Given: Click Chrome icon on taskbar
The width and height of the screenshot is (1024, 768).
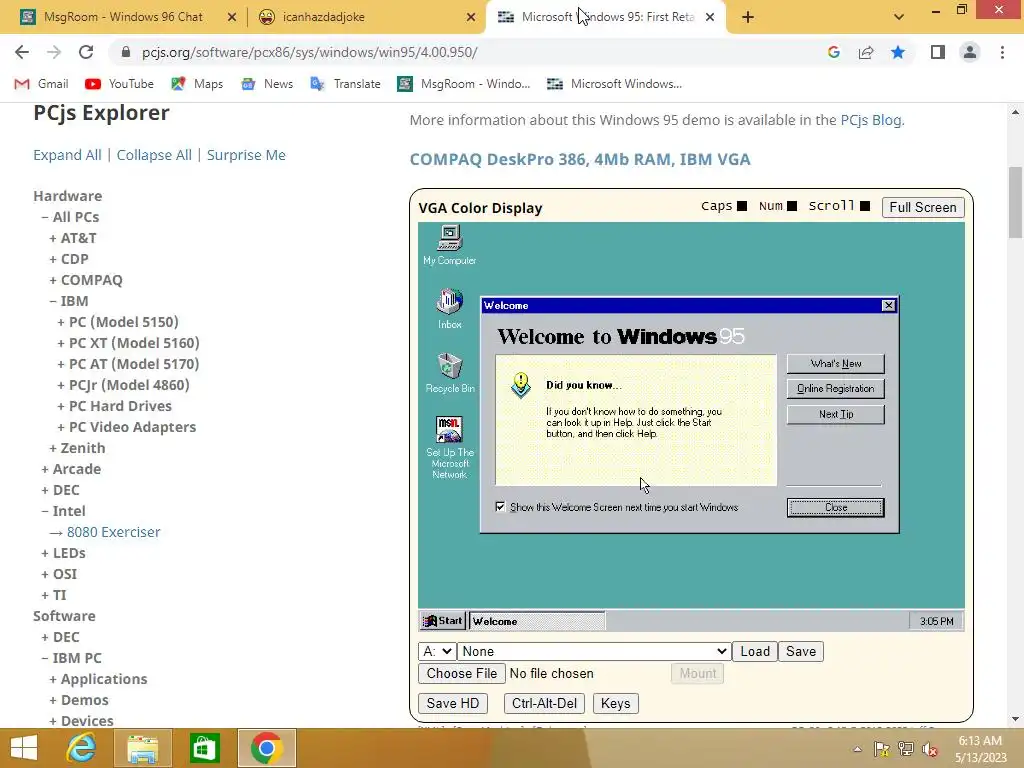Looking at the screenshot, I should pos(266,748).
